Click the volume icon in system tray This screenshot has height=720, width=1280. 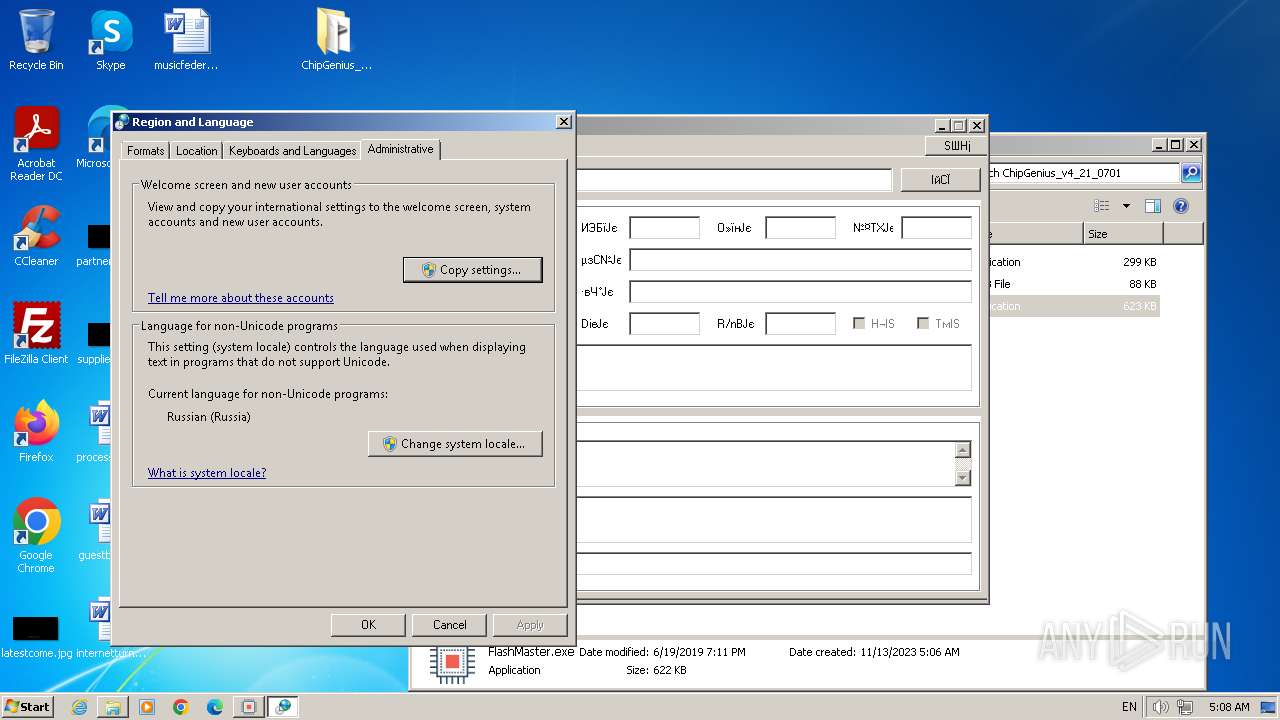[x=1161, y=707]
